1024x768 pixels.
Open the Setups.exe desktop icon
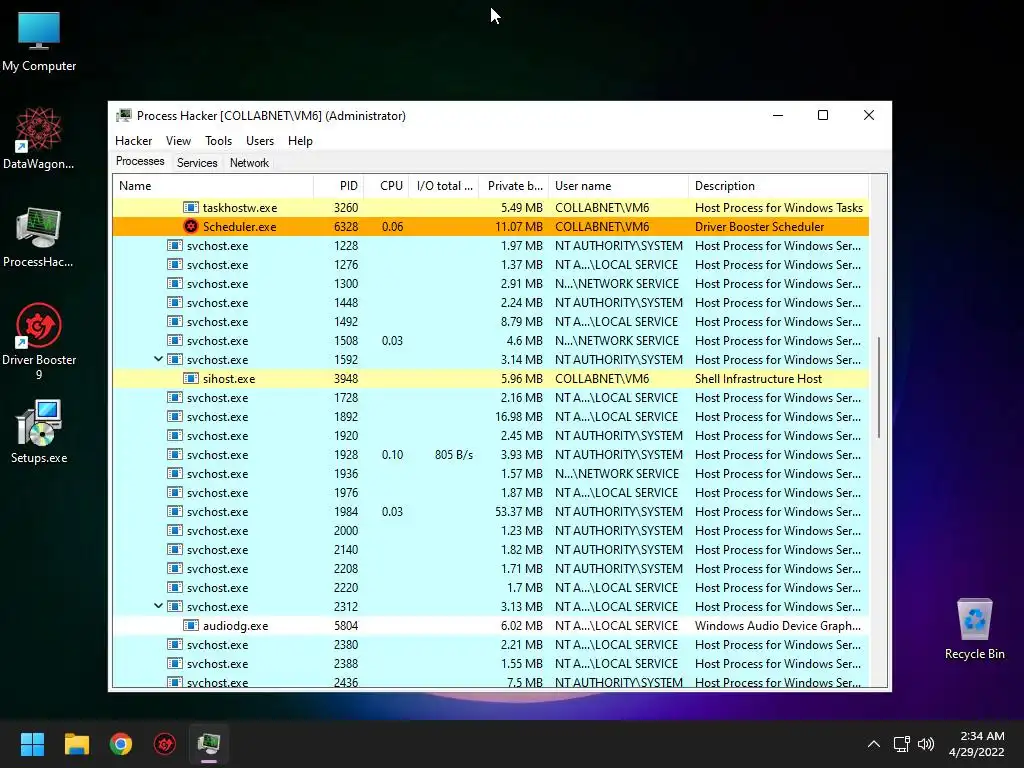coord(39,432)
